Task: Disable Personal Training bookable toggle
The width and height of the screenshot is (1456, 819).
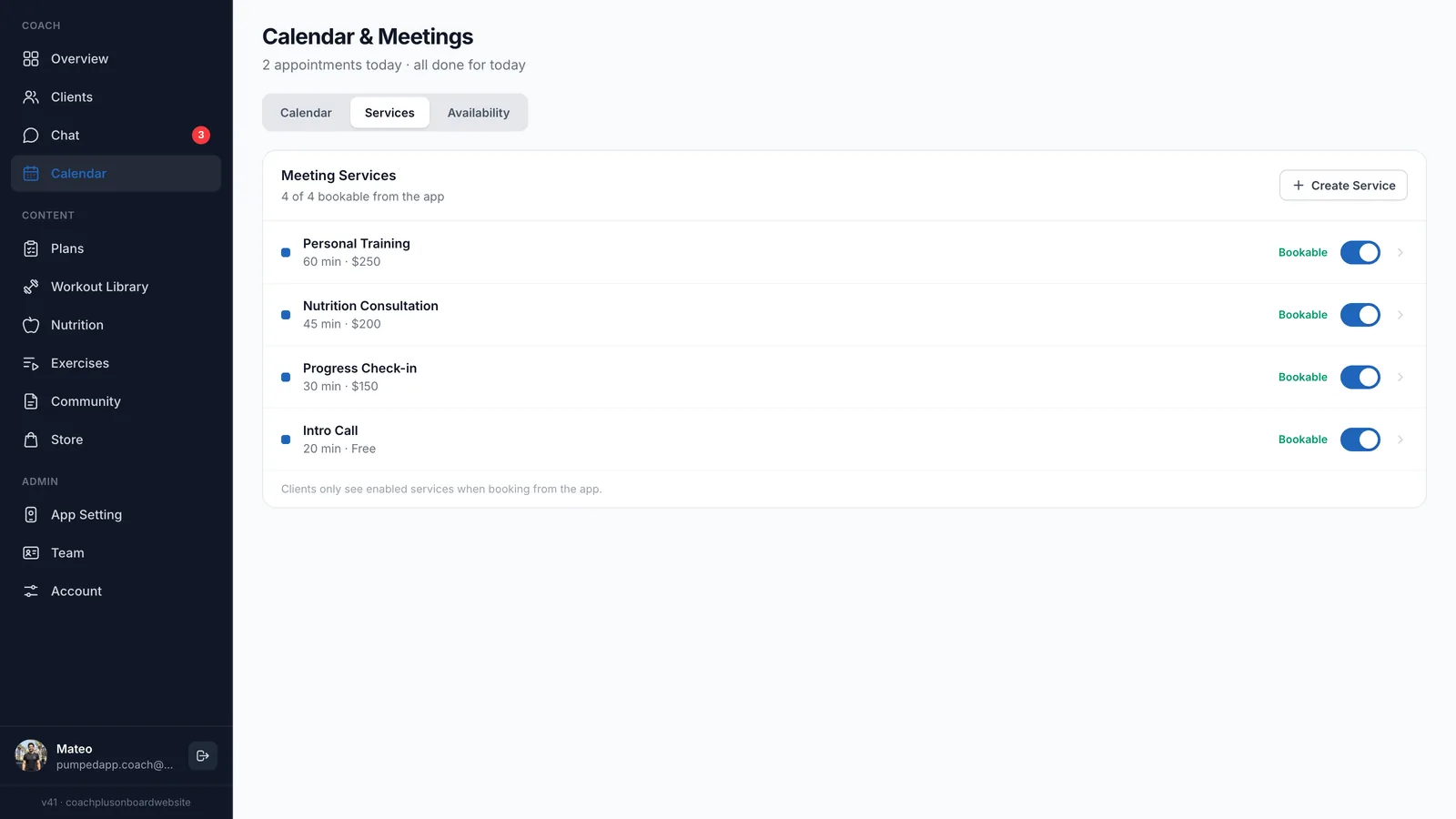Action: tap(1360, 252)
